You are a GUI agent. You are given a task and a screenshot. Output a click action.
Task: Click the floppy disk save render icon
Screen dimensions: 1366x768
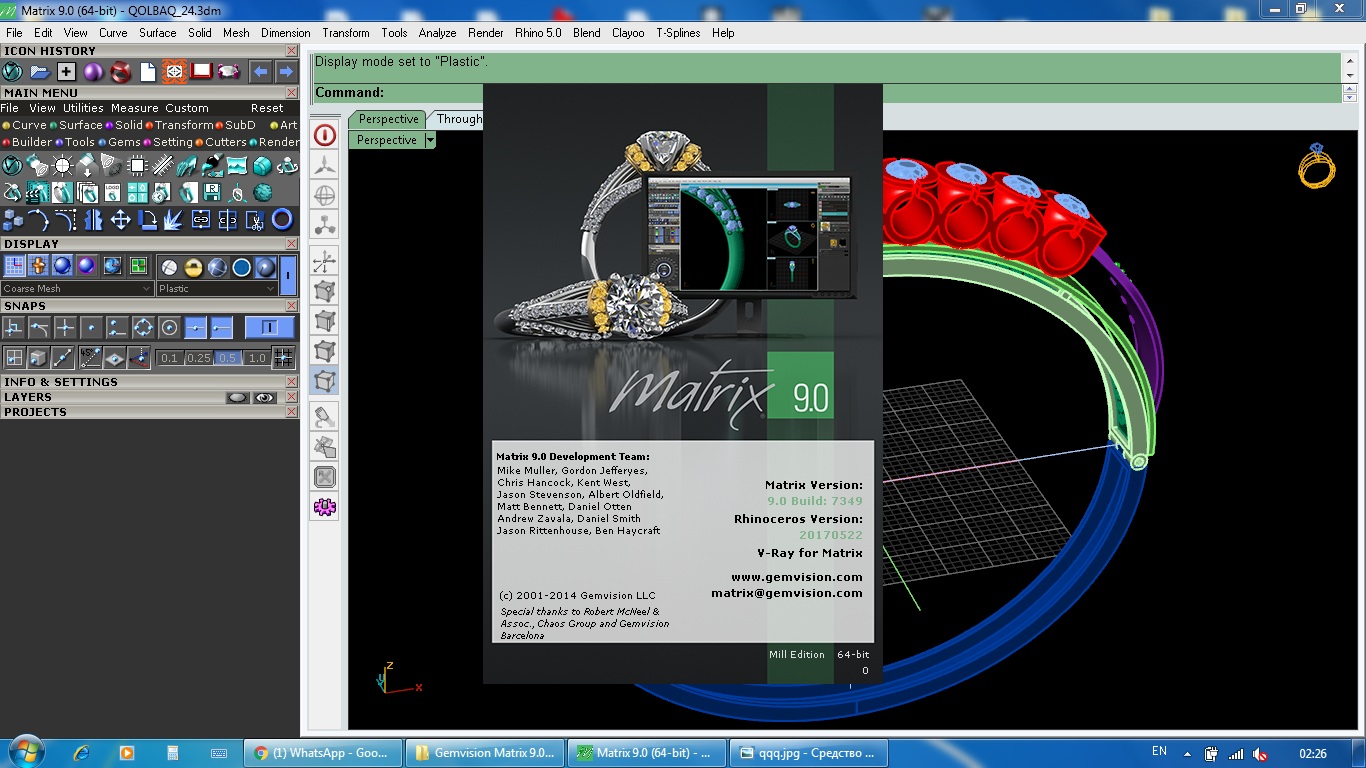[x=212, y=192]
